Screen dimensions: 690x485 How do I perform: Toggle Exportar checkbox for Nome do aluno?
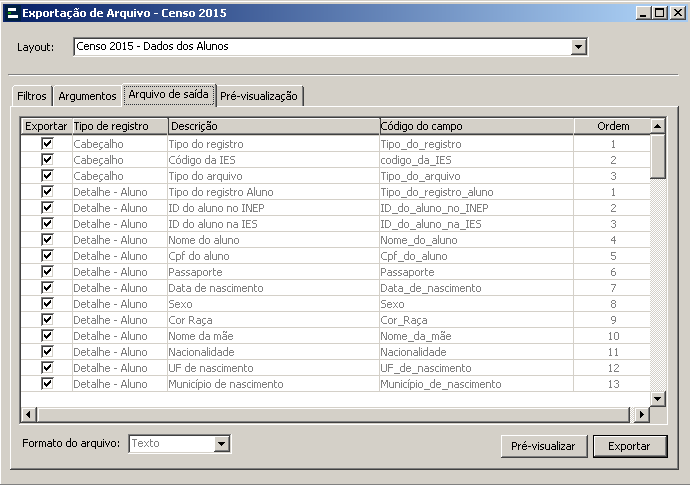[46, 240]
